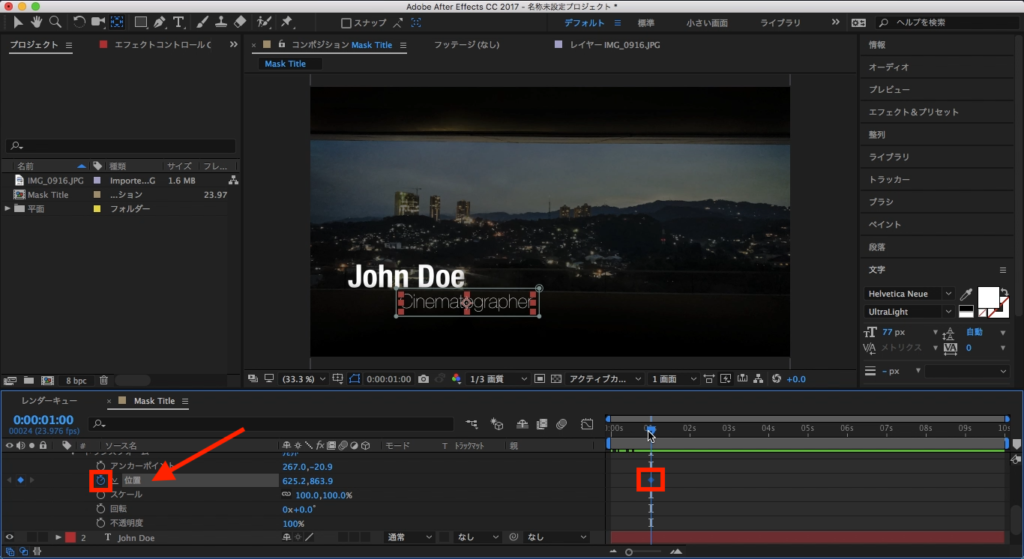Select the Eraser tool

click(240, 22)
